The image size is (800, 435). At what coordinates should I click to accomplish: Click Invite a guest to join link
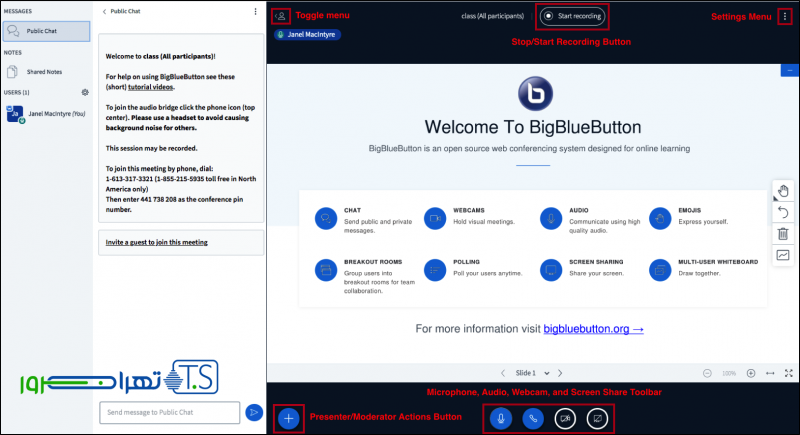(x=157, y=242)
